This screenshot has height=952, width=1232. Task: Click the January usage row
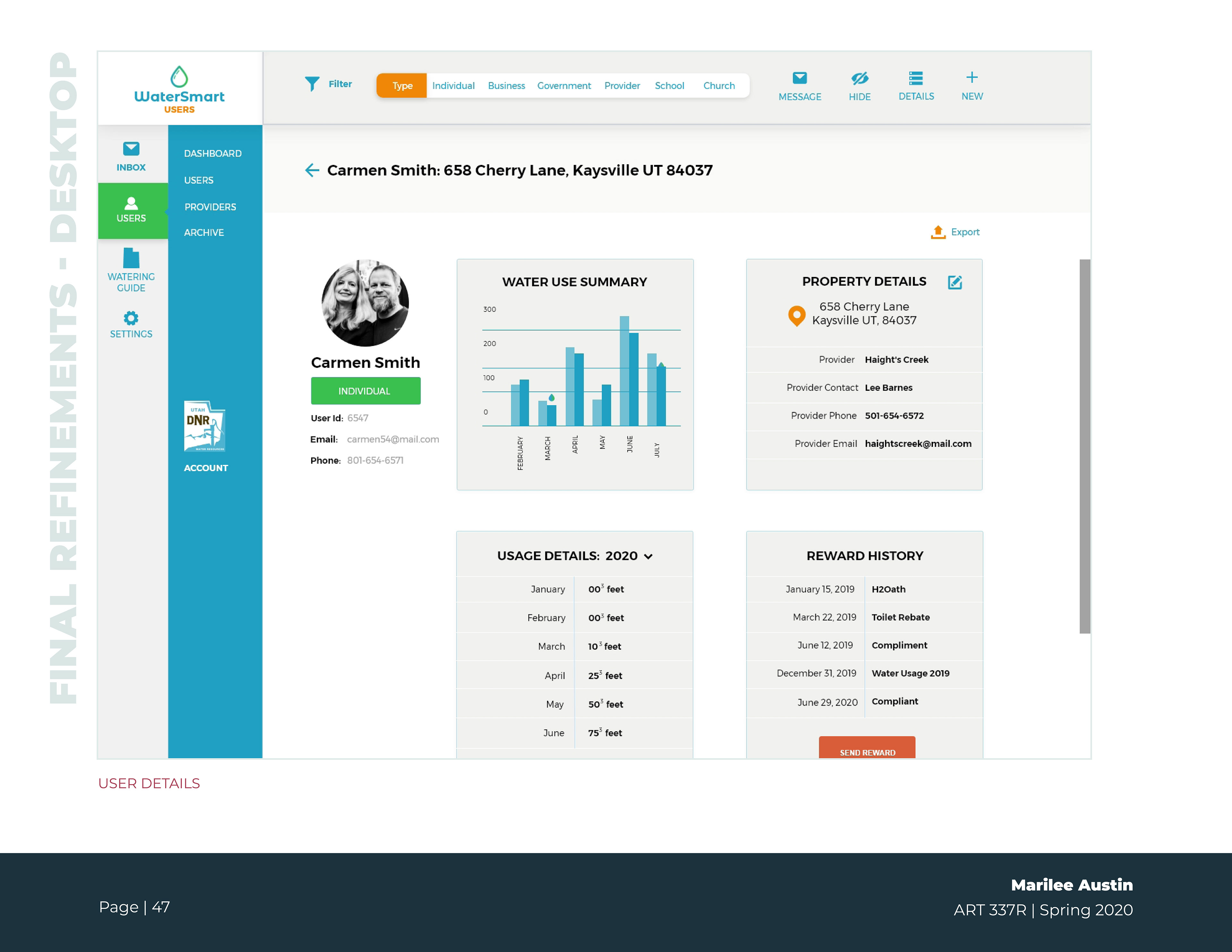[x=574, y=589]
